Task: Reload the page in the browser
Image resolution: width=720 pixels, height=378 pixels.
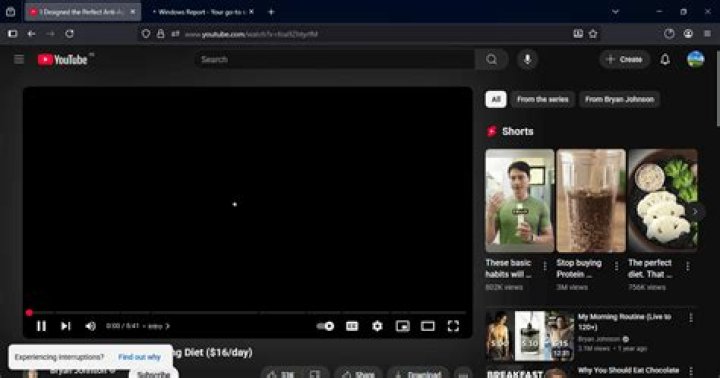Action: coord(69,34)
